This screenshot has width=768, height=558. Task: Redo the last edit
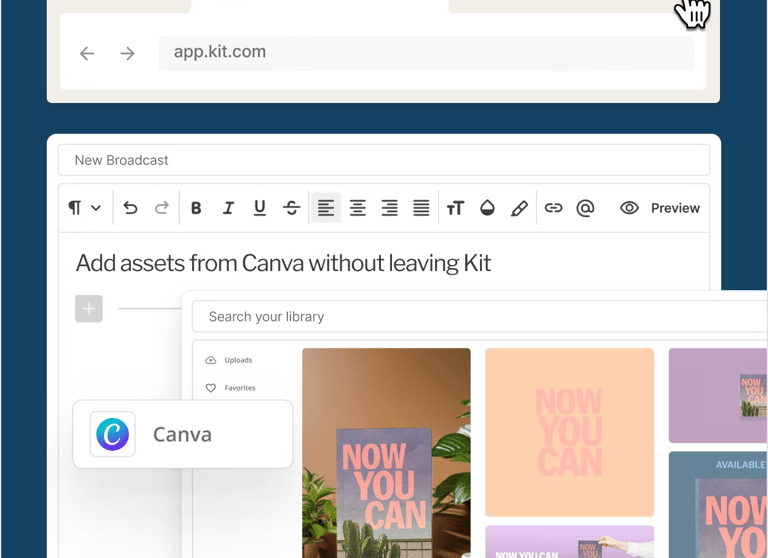pyautogui.click(x=162, y=208)
